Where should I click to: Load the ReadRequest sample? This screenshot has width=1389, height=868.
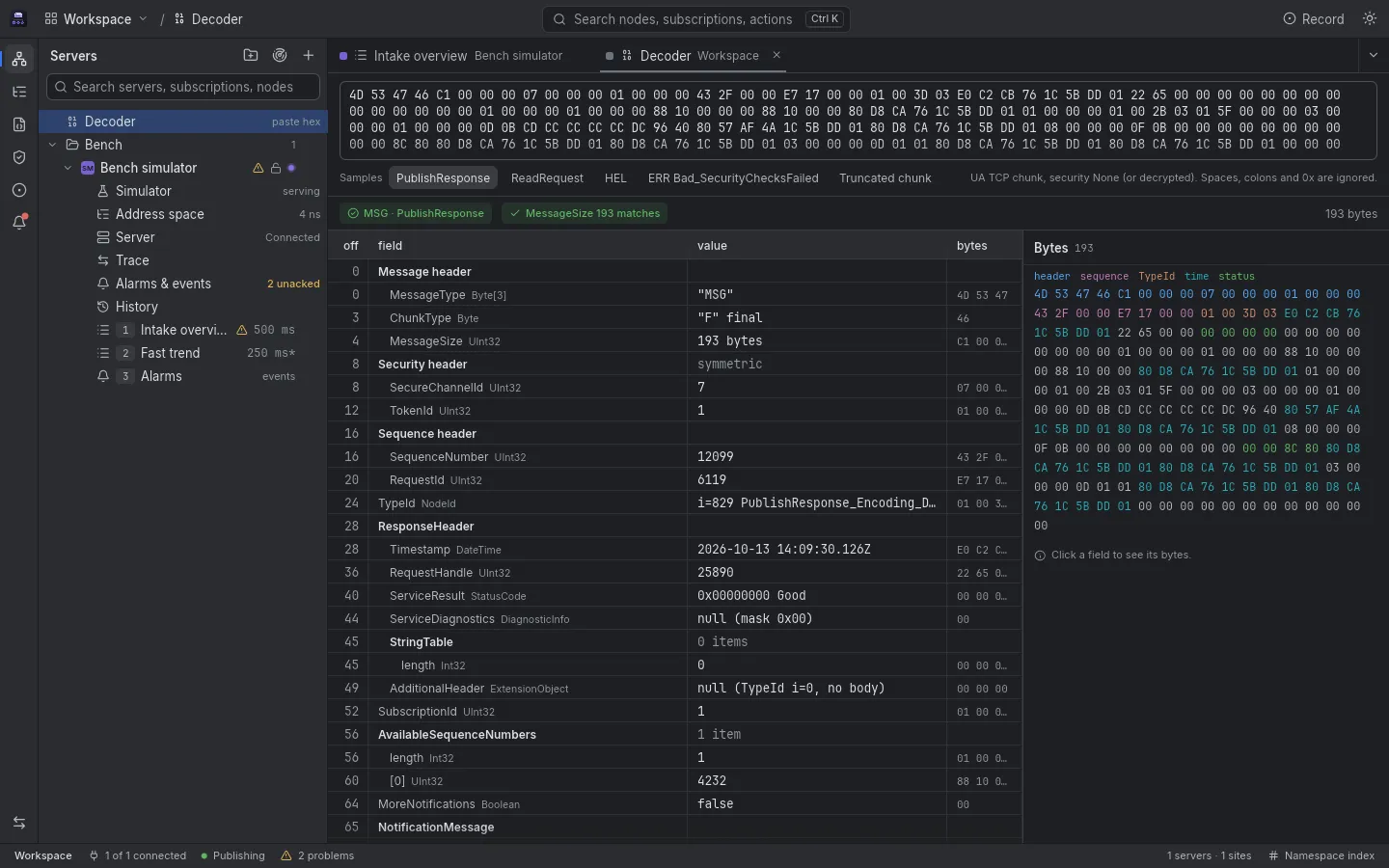(547, 177)
